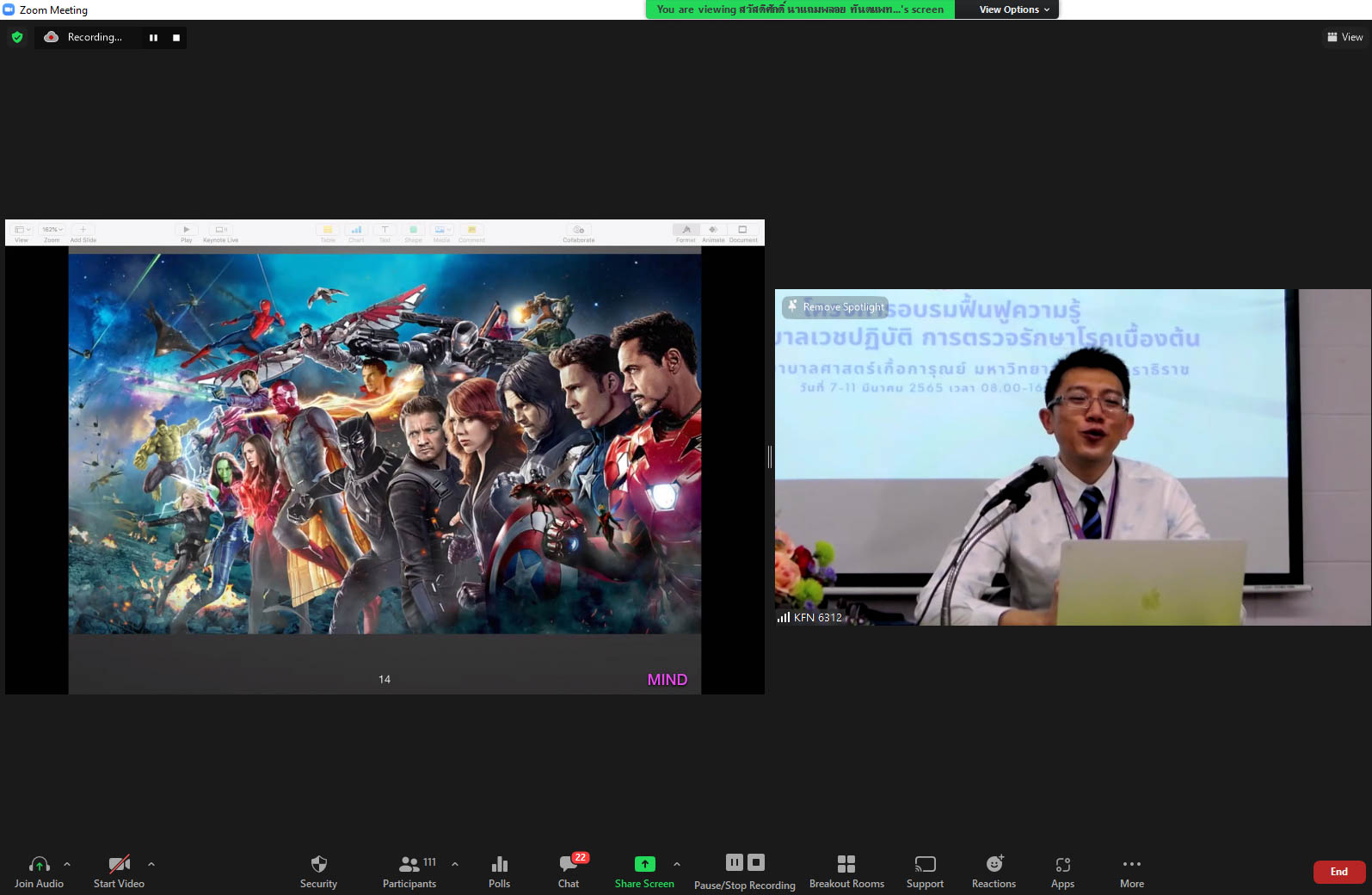Click Keynote Chart icon
Image resolution: width=1372 pixels, height=895 pixels.
(x=356, y=231)
